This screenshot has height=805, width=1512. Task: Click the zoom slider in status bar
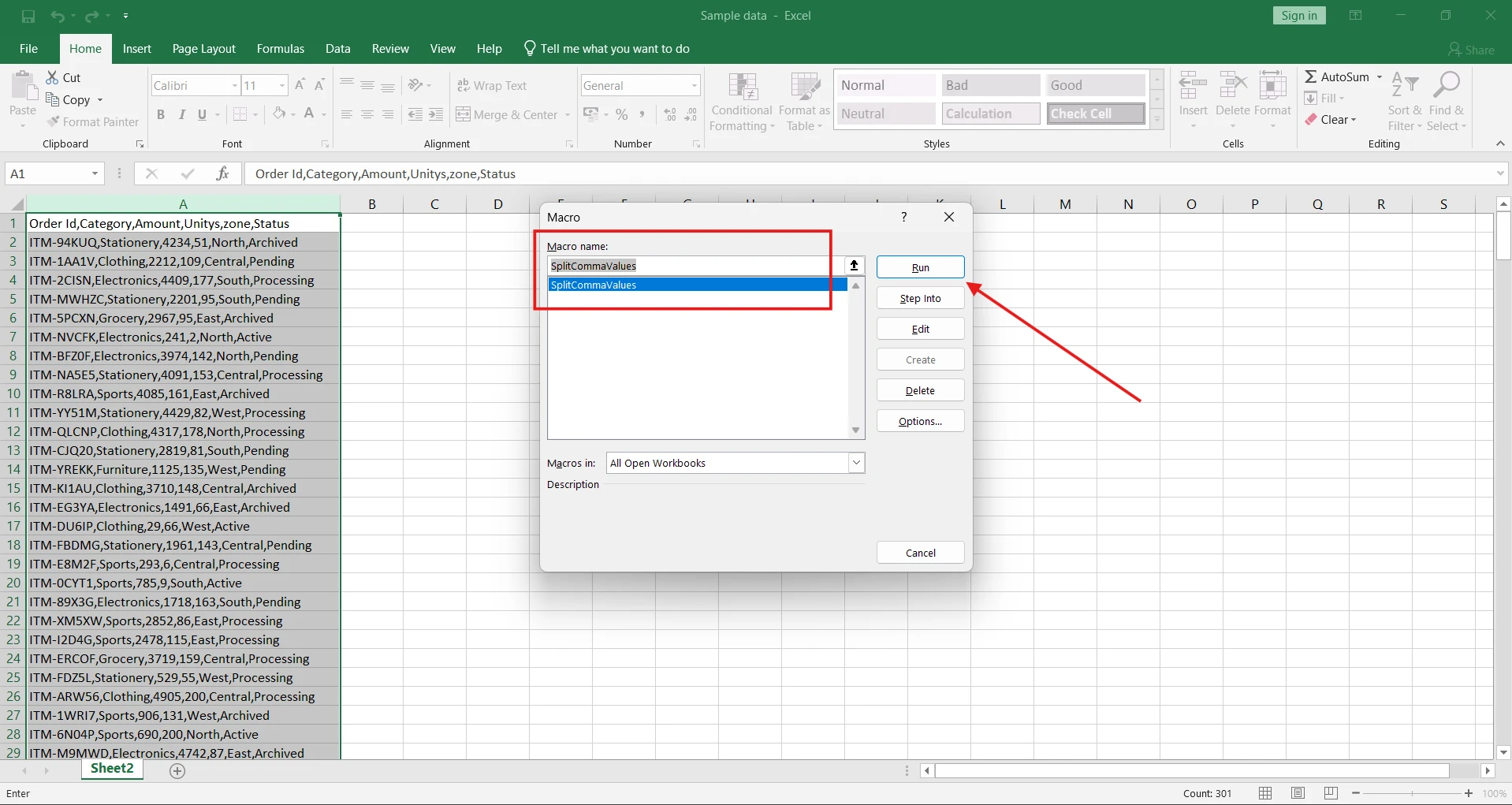click(x=1412, y=793)
